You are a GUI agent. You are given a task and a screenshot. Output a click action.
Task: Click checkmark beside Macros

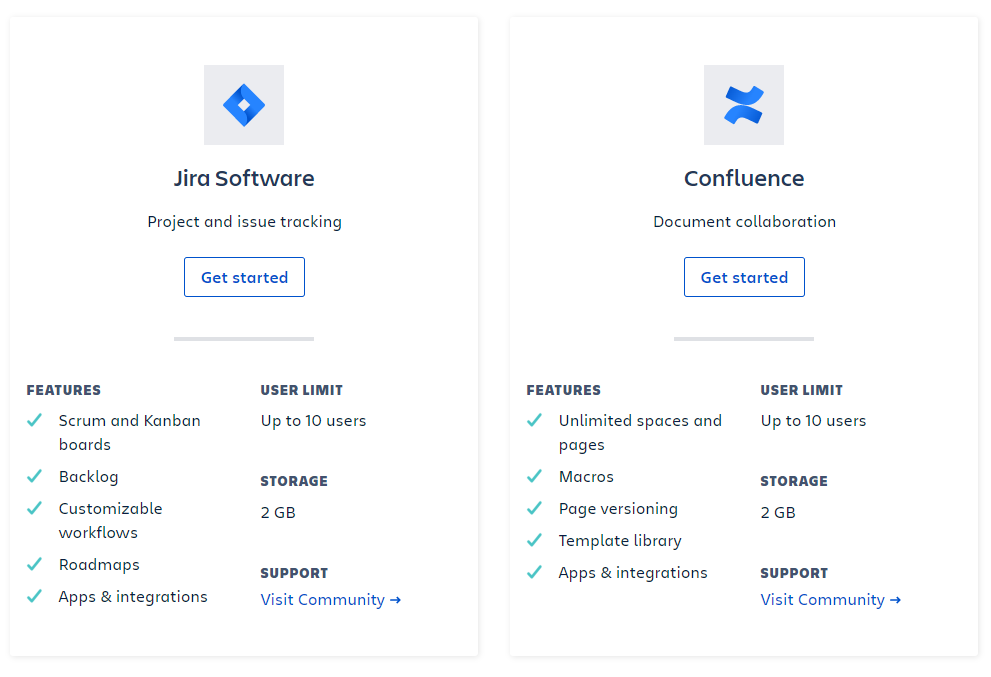click(x=534, y=476)
